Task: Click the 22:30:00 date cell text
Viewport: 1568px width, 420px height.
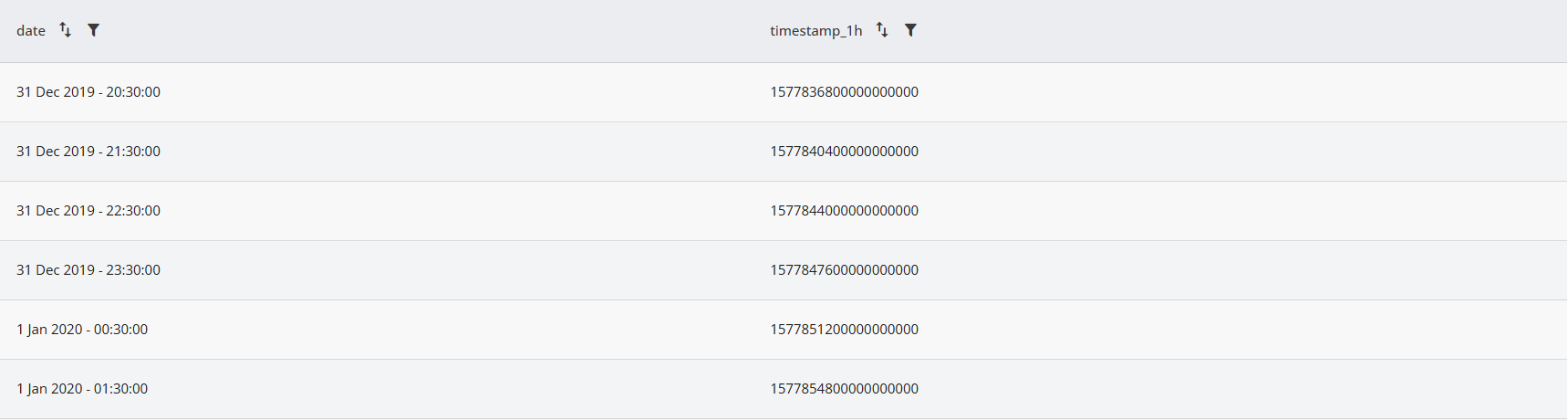Action: 88,211
